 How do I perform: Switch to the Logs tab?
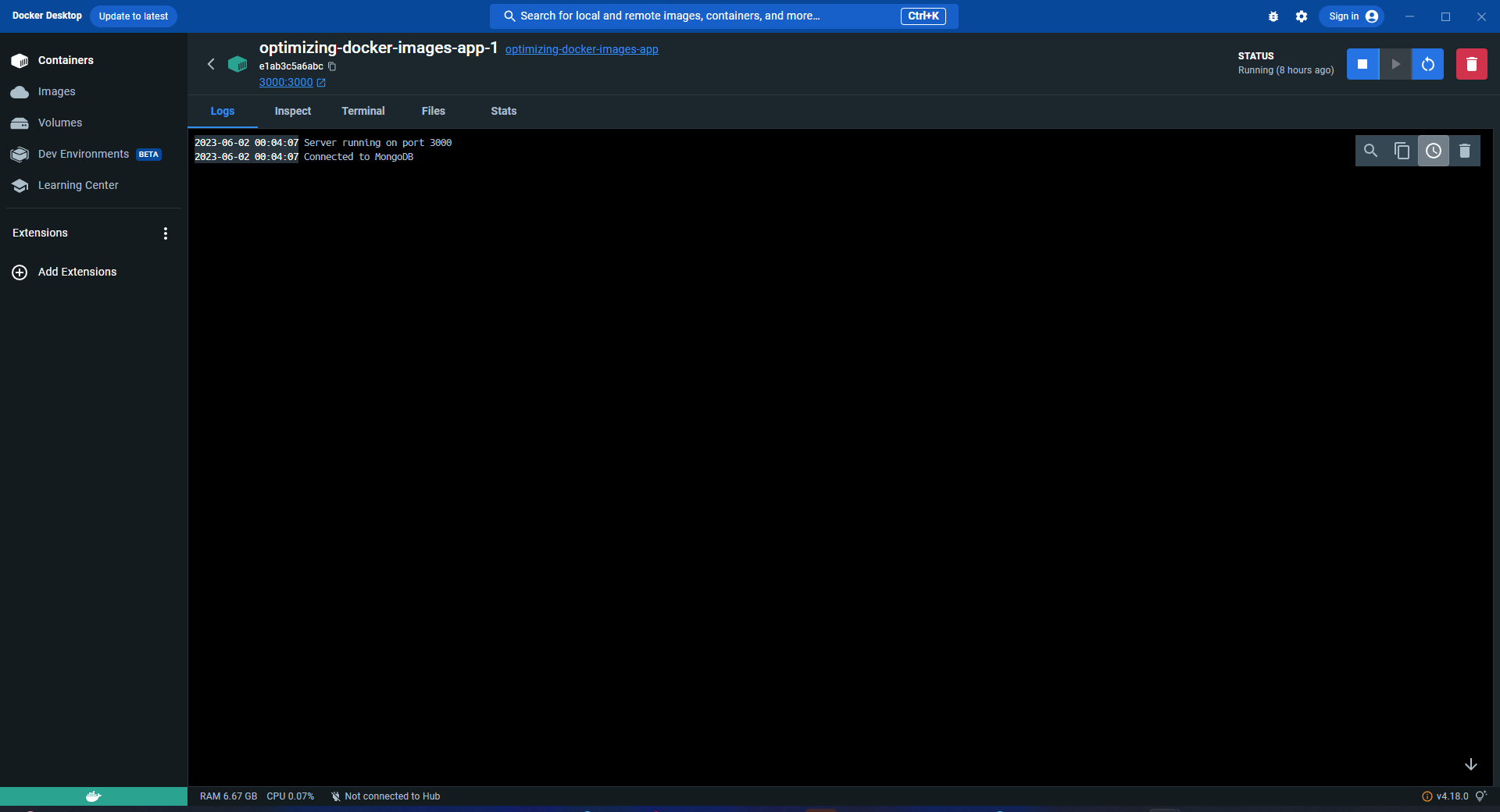click(223, 112)
